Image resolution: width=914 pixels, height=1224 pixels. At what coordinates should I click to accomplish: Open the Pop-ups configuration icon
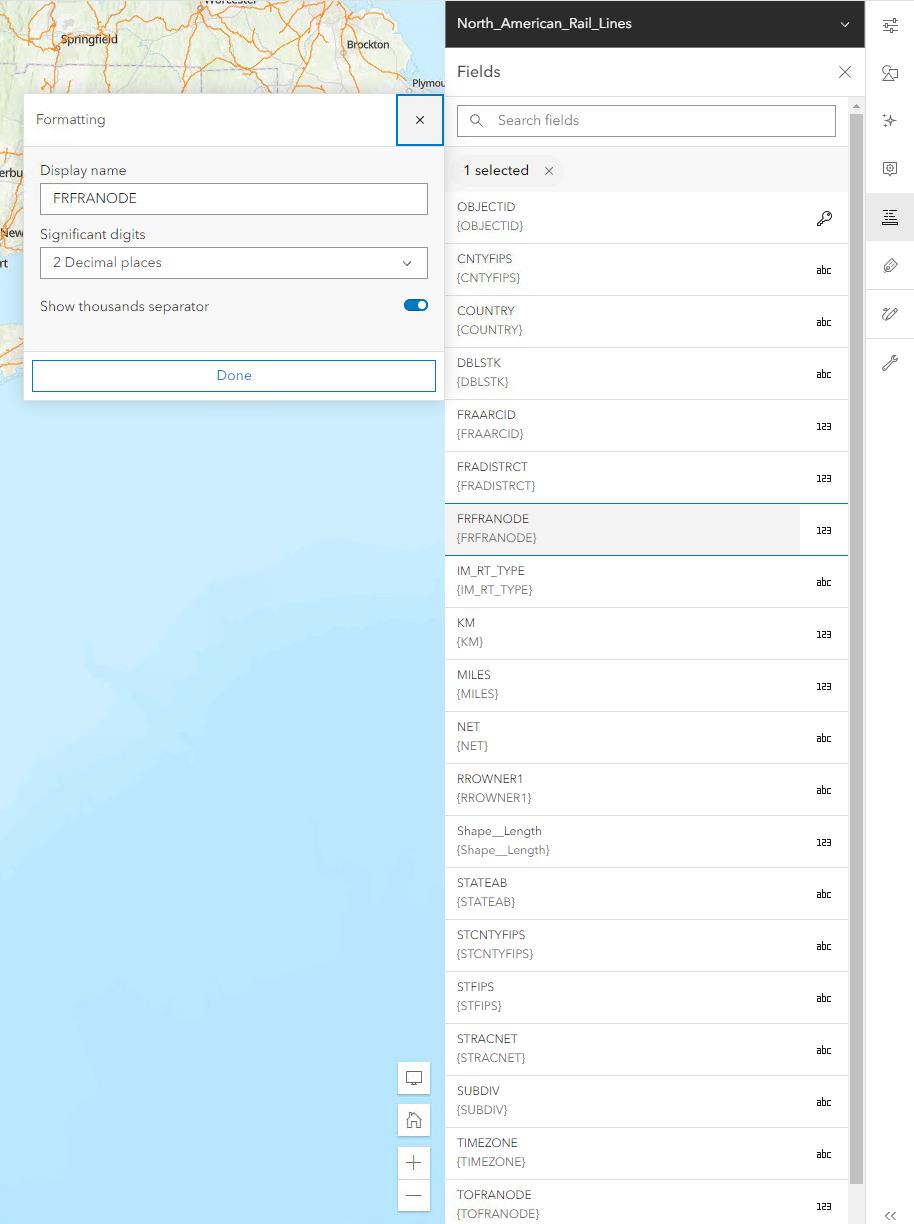(889, 168)
